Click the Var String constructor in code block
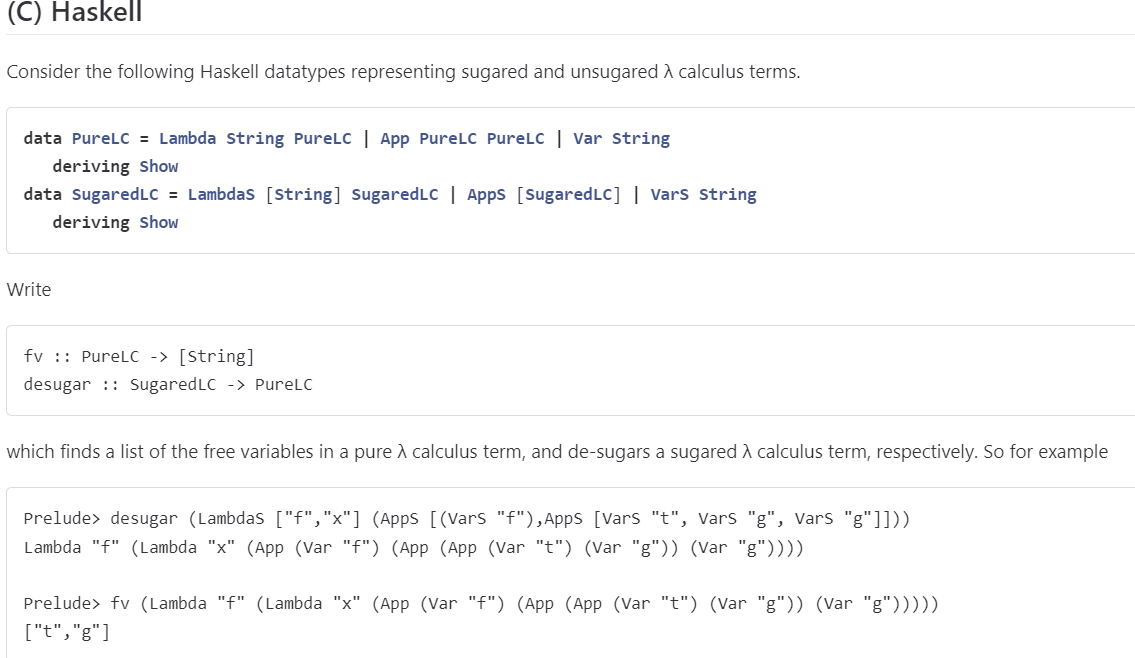Viewport: 1135px width, 658px height. coord(621,138)
